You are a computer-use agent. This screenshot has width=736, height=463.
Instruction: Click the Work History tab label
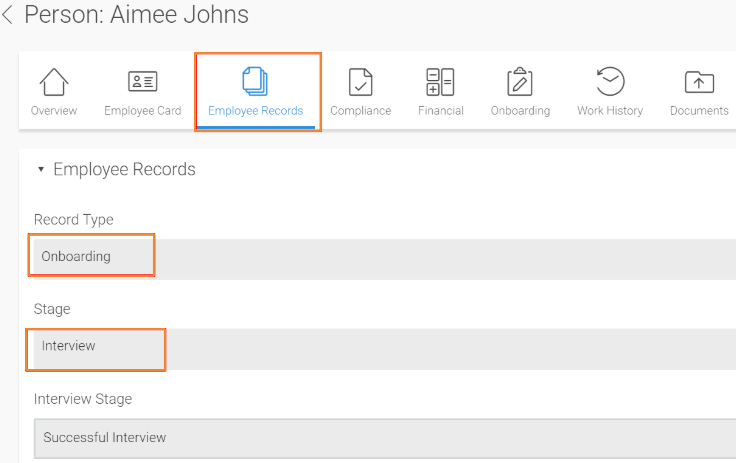pos(610,111)
